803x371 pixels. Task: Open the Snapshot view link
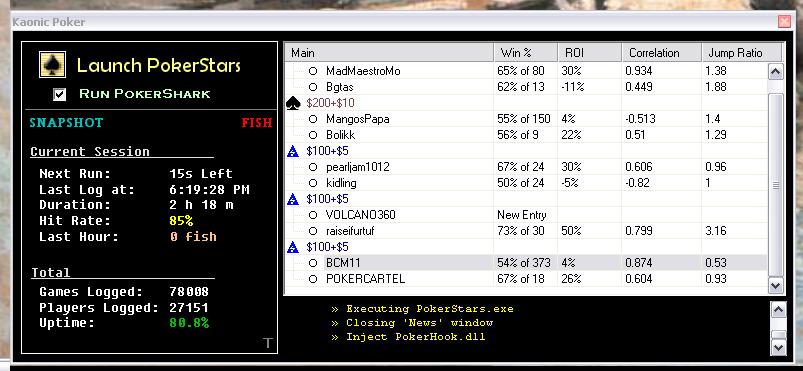pyautogui.click(x=66, y=123)
